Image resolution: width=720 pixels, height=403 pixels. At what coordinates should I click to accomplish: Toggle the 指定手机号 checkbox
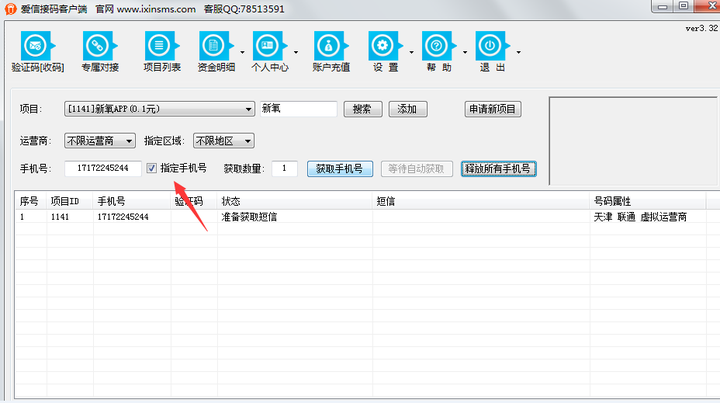(x=152, y=168)
